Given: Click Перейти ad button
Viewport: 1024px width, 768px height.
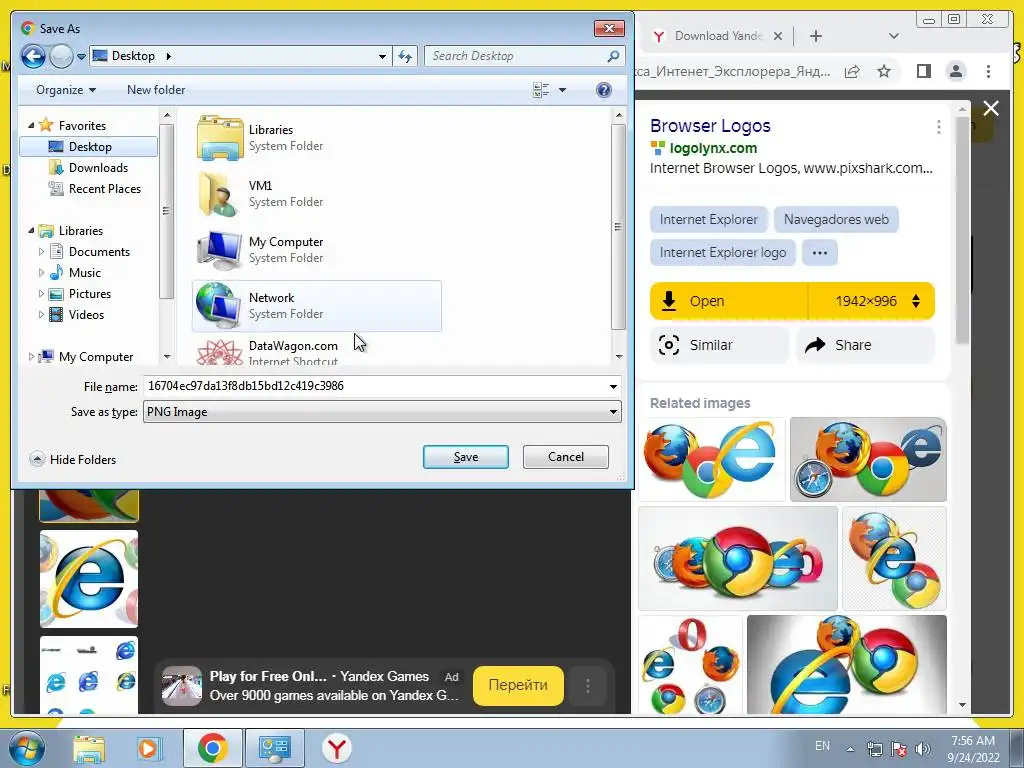Looking at the screenshot, I should point(518,686).
